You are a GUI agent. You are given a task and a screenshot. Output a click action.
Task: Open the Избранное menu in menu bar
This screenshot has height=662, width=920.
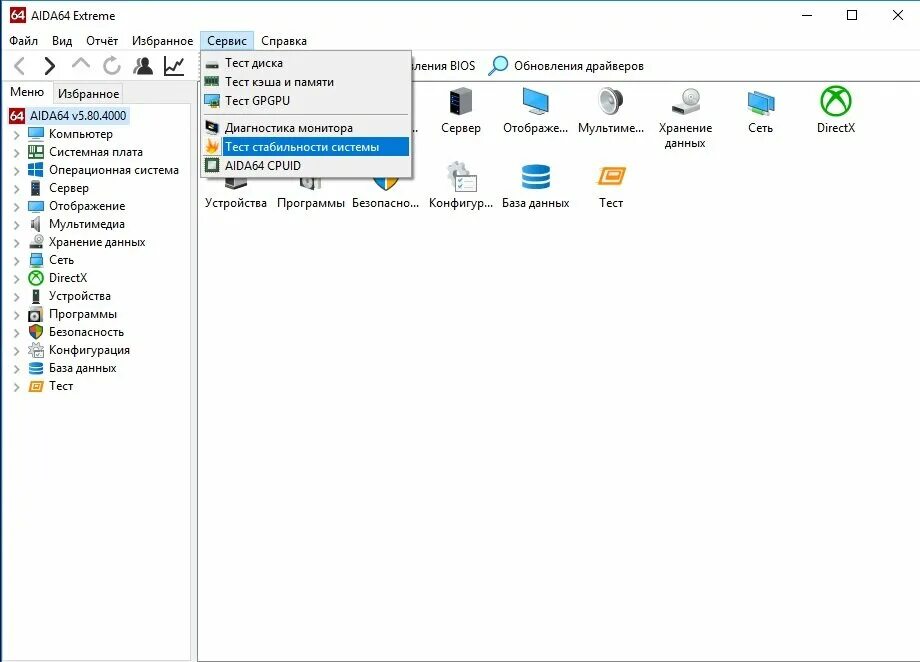pos(163,40)
